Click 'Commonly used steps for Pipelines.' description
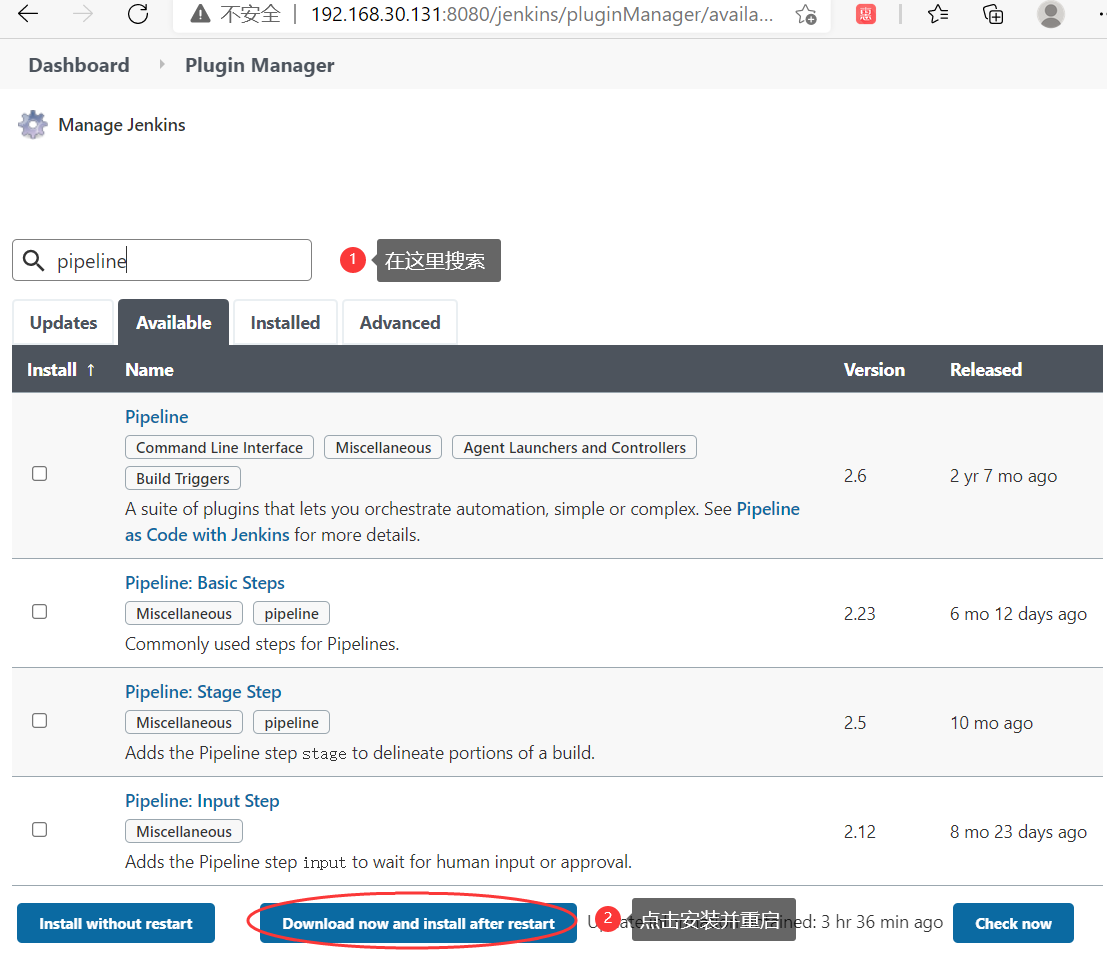1107x954 pixels. click(262, 644)
